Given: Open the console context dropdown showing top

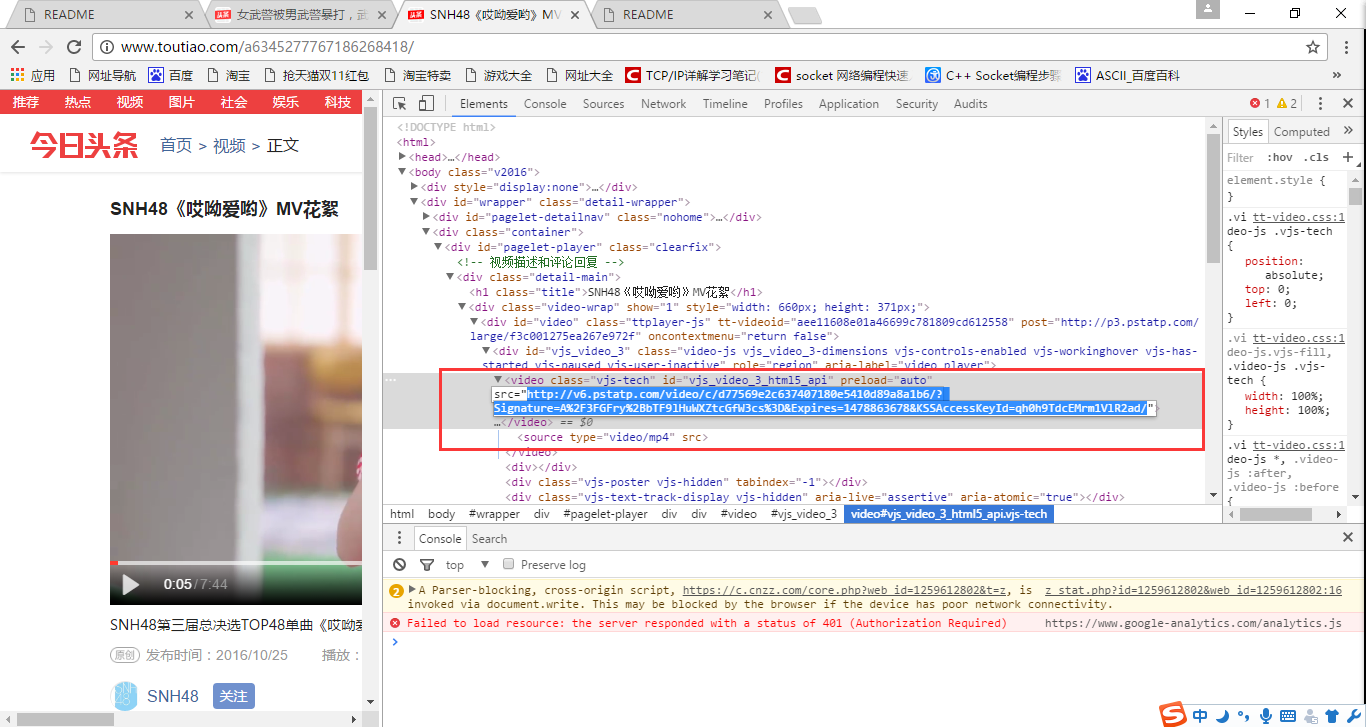Looking at the screenshot, I should pos(466,565).
